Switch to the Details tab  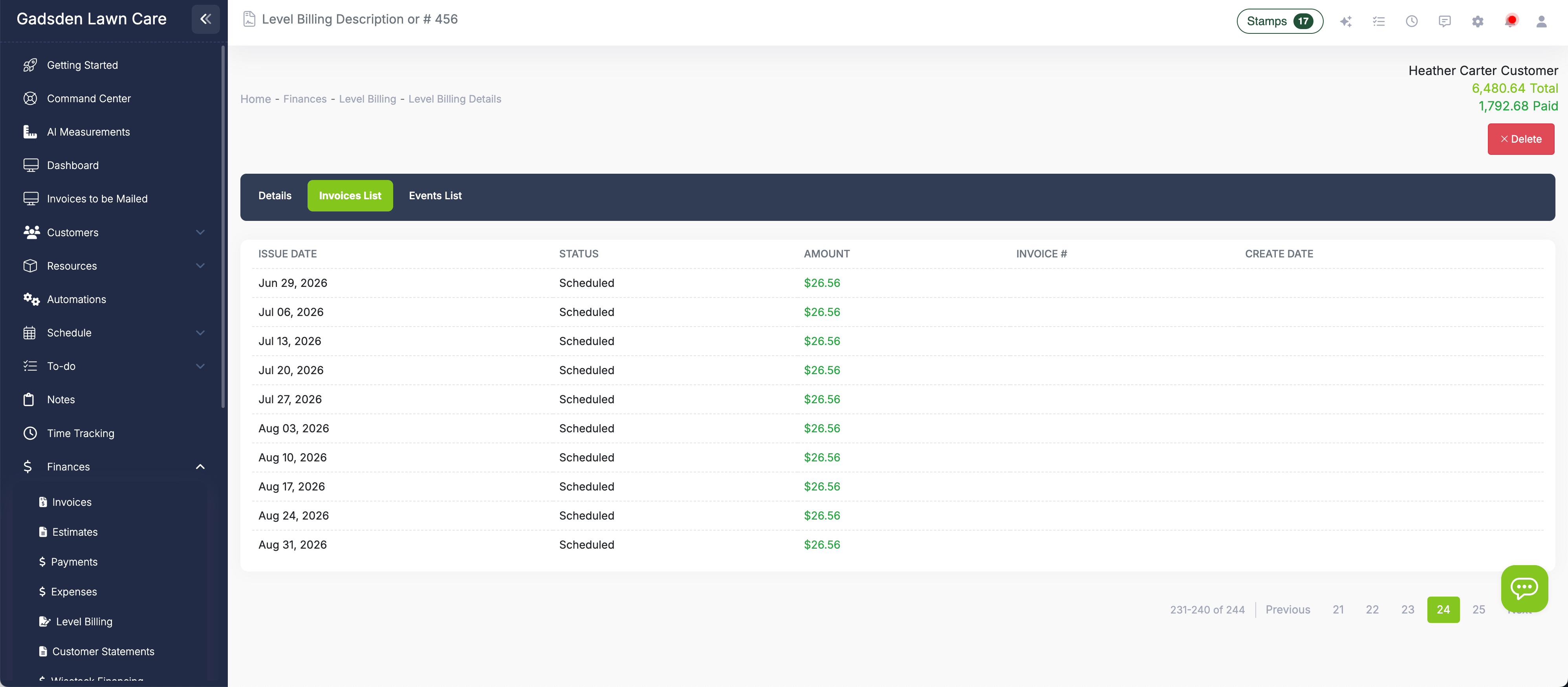pos(275,195)
